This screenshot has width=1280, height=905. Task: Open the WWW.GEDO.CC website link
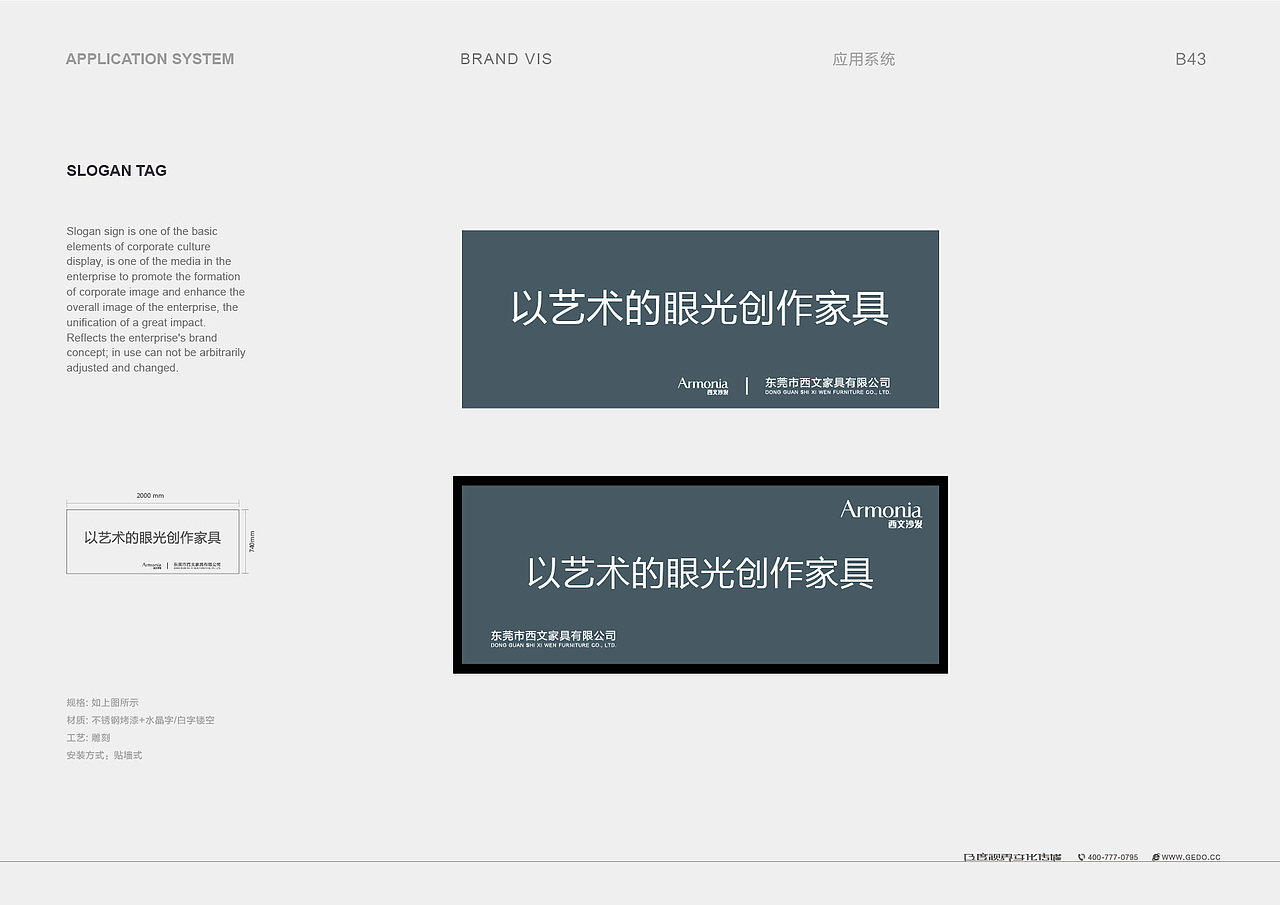pos(1191,857)
